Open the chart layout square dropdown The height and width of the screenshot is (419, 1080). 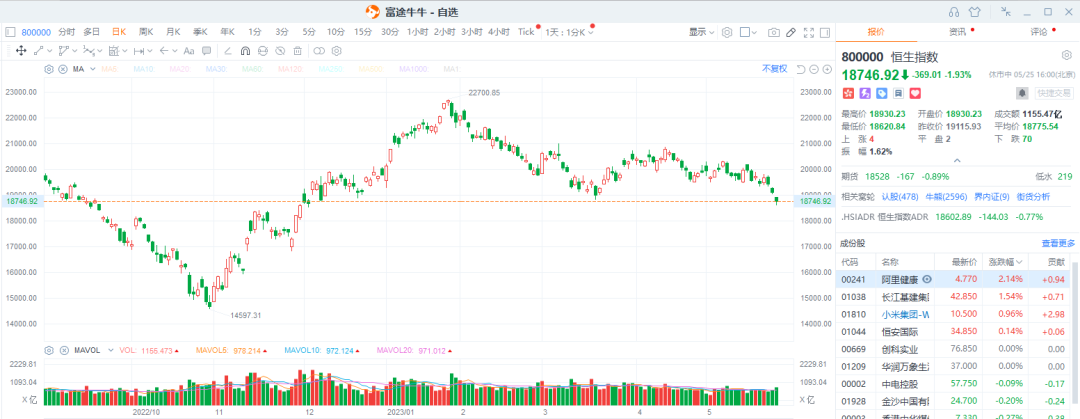[x=749, y=32]
